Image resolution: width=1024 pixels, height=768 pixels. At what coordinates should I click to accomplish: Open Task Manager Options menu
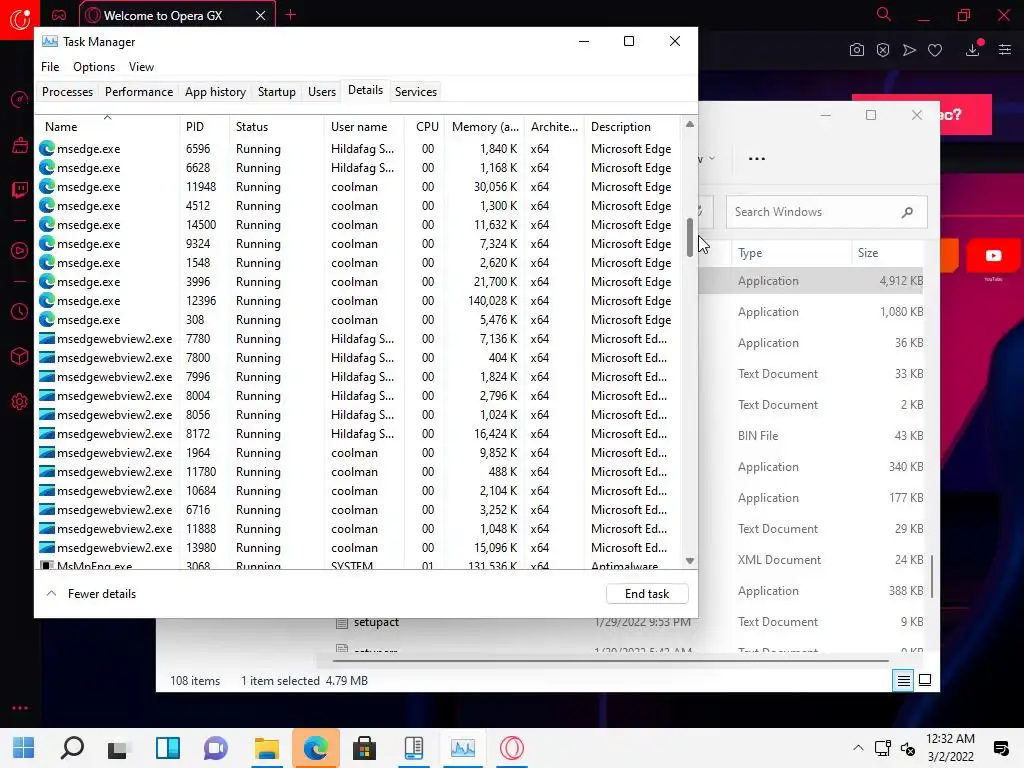(x=94, y=67)
